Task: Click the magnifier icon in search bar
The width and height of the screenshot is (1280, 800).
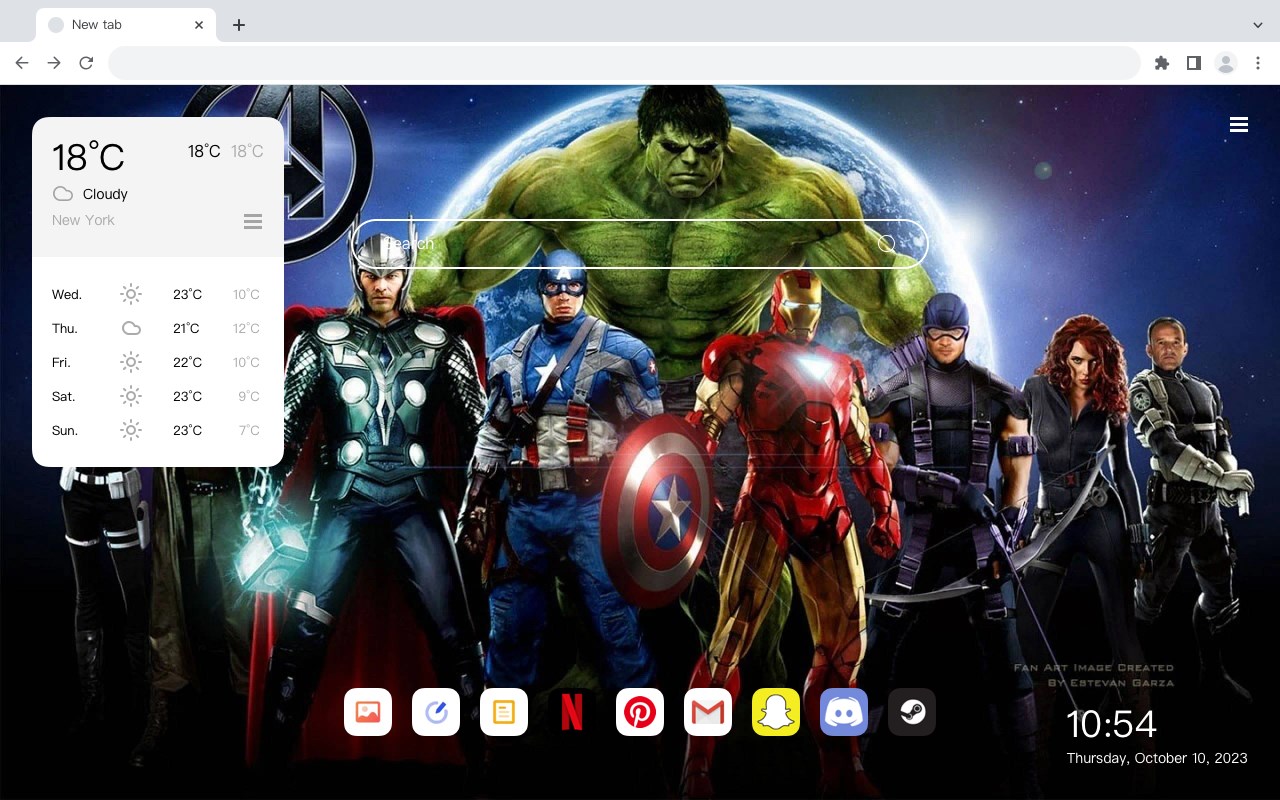Action: 886,243
